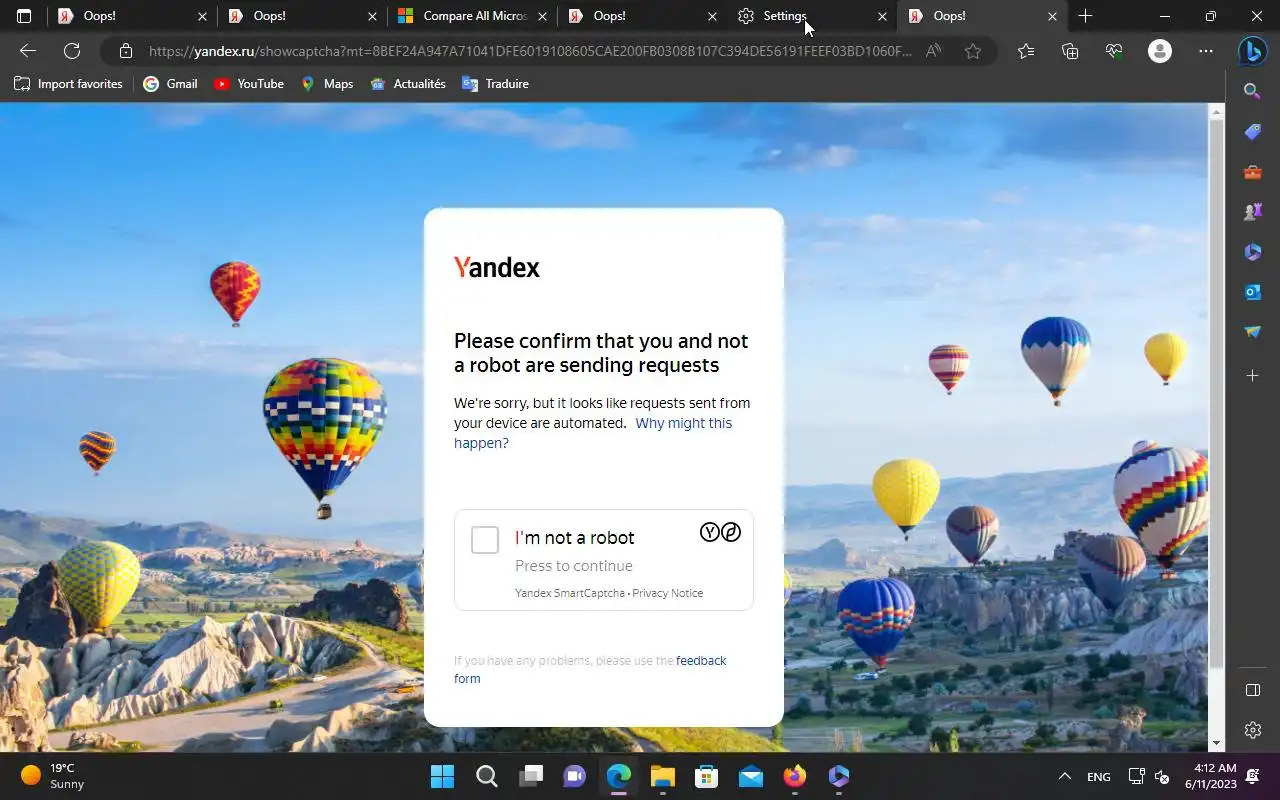Screen dimensions: 1280x800
Task: Click Import favorites in the favorites bar
Action: [x=68, y=84]
